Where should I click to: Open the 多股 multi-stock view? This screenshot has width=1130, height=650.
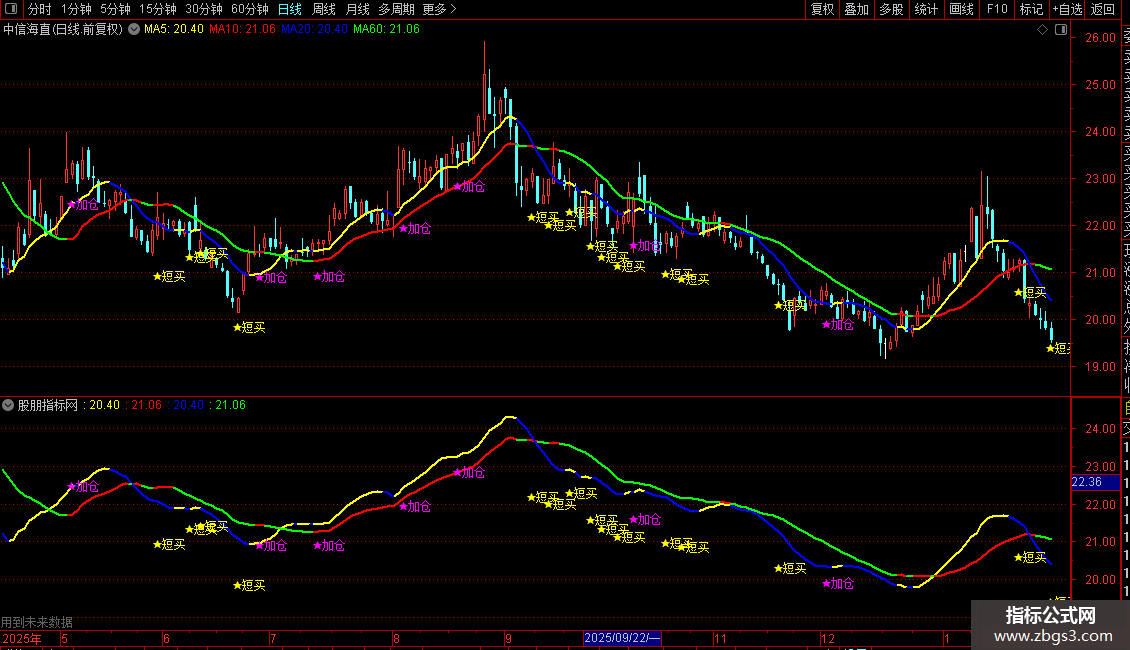click(891, 9)
